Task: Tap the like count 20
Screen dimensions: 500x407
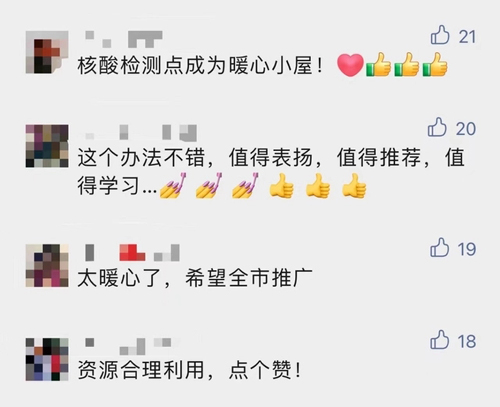Action: point(466,129)
